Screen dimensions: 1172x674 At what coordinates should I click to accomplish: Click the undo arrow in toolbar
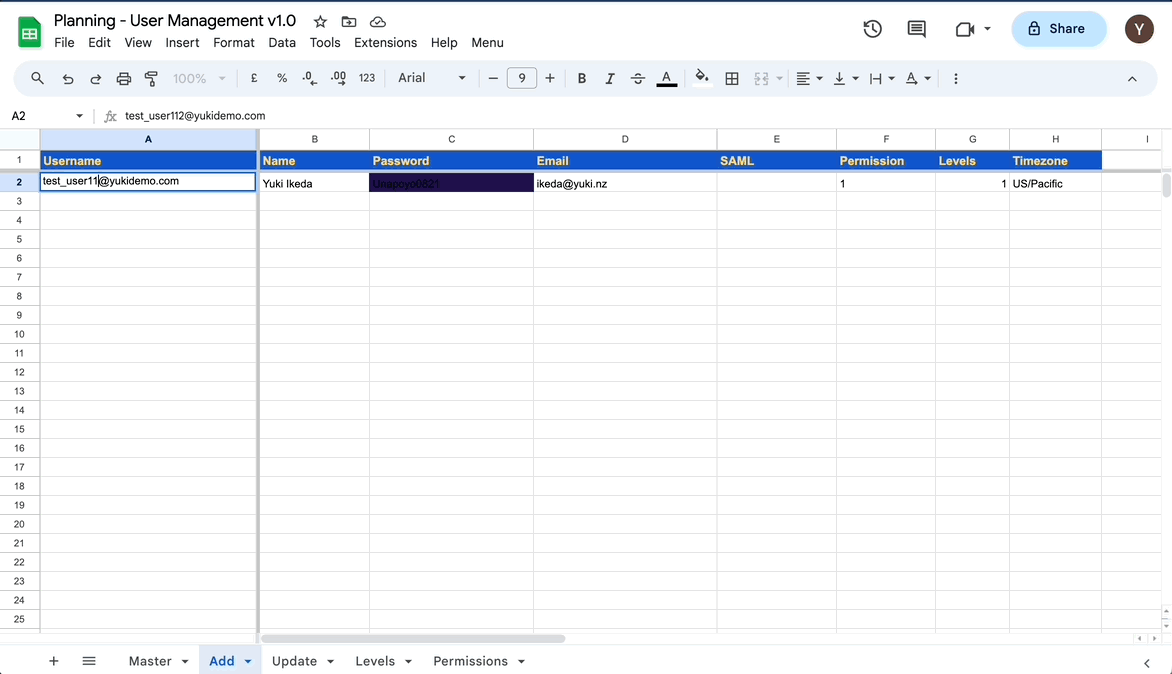click(x=68, y=79)
